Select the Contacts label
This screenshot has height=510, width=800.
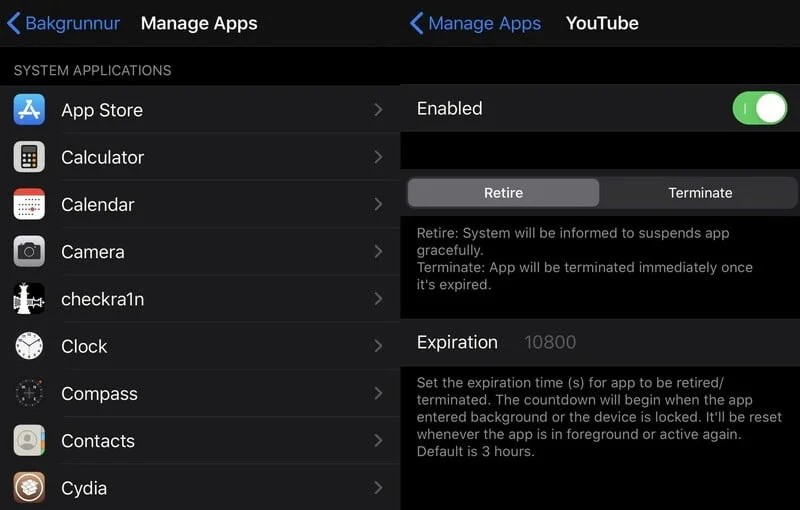pyautogui.click(x=98, y=441)
